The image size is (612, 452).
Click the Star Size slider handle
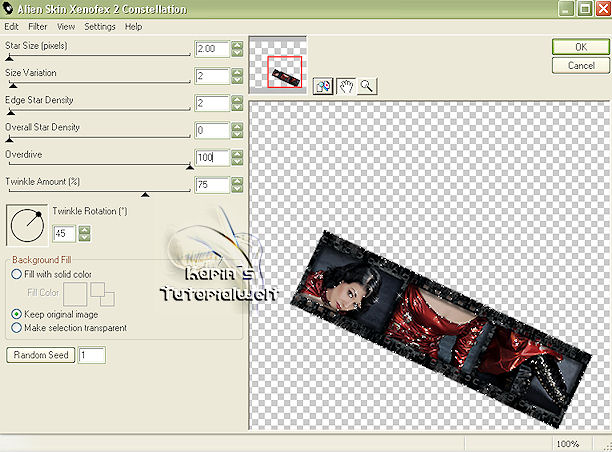click(9, 58)
